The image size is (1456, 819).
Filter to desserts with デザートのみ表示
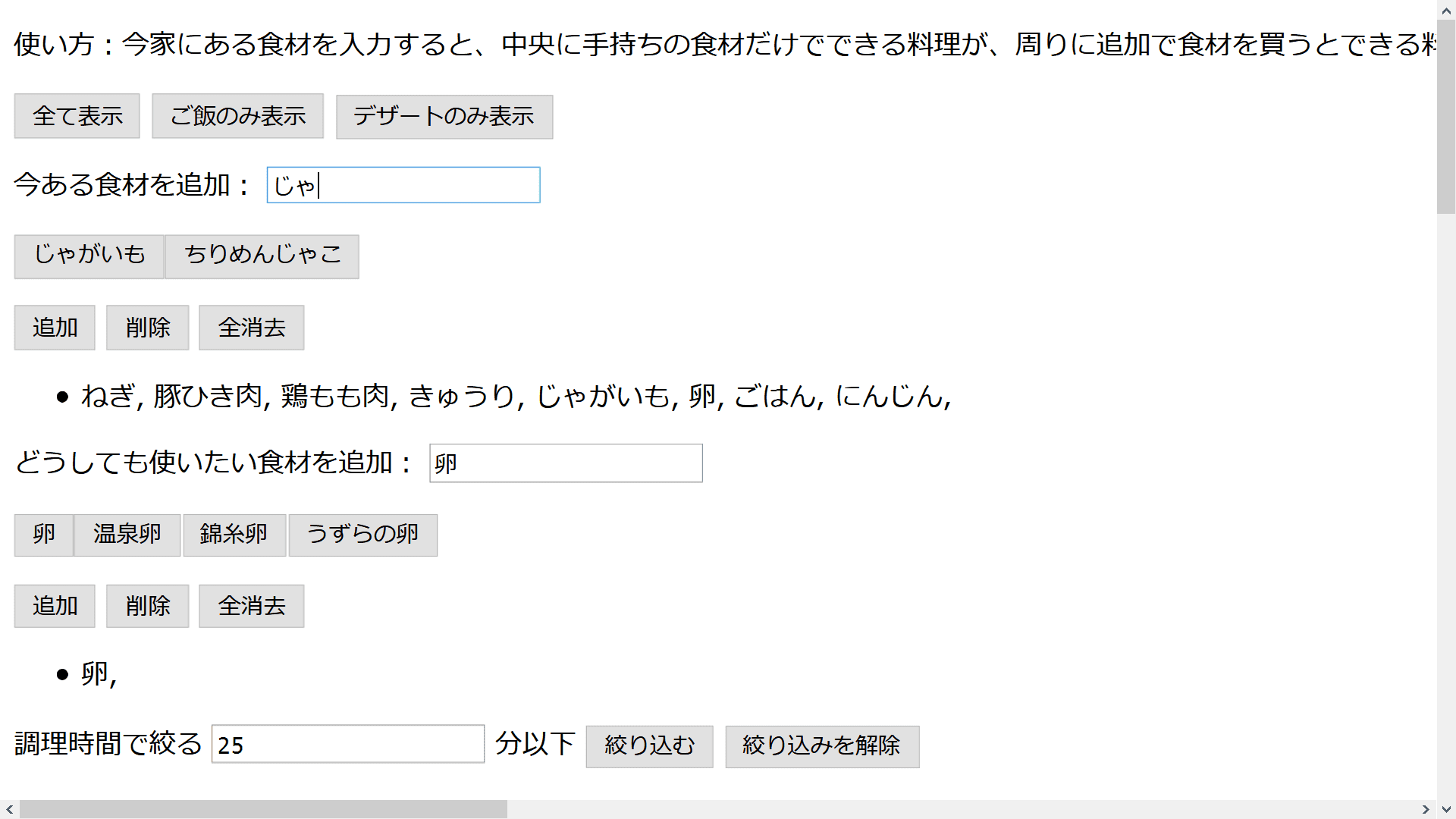(444, 116)
